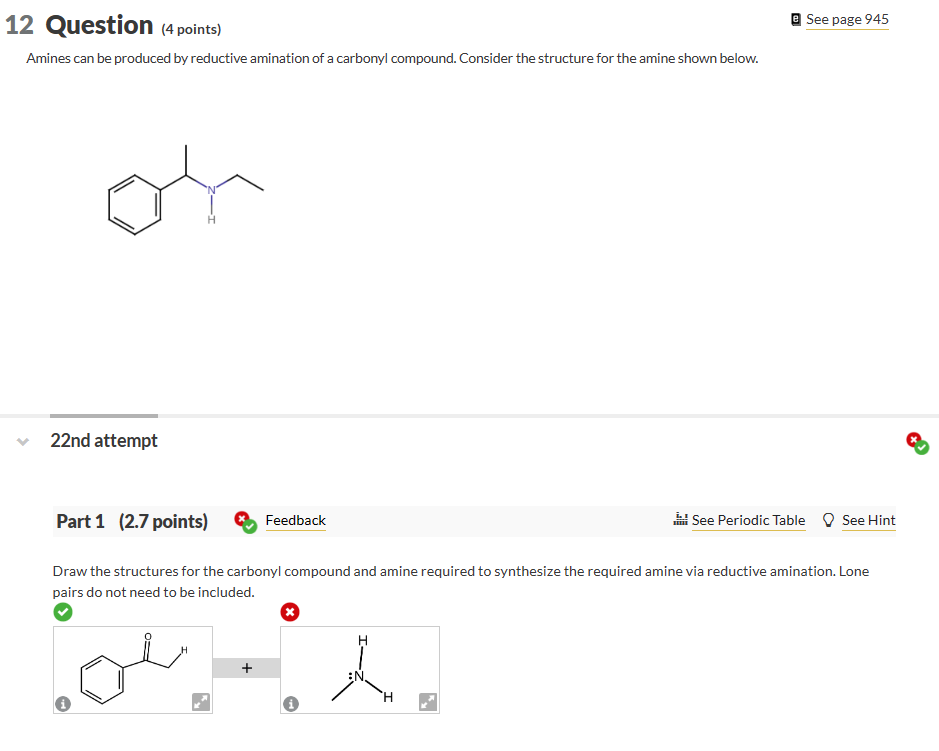This screenshot has height=751, width=939.
Task: Click the e-book icon beside See page 945
Action: pyautogui.click(x=795, y=17)
